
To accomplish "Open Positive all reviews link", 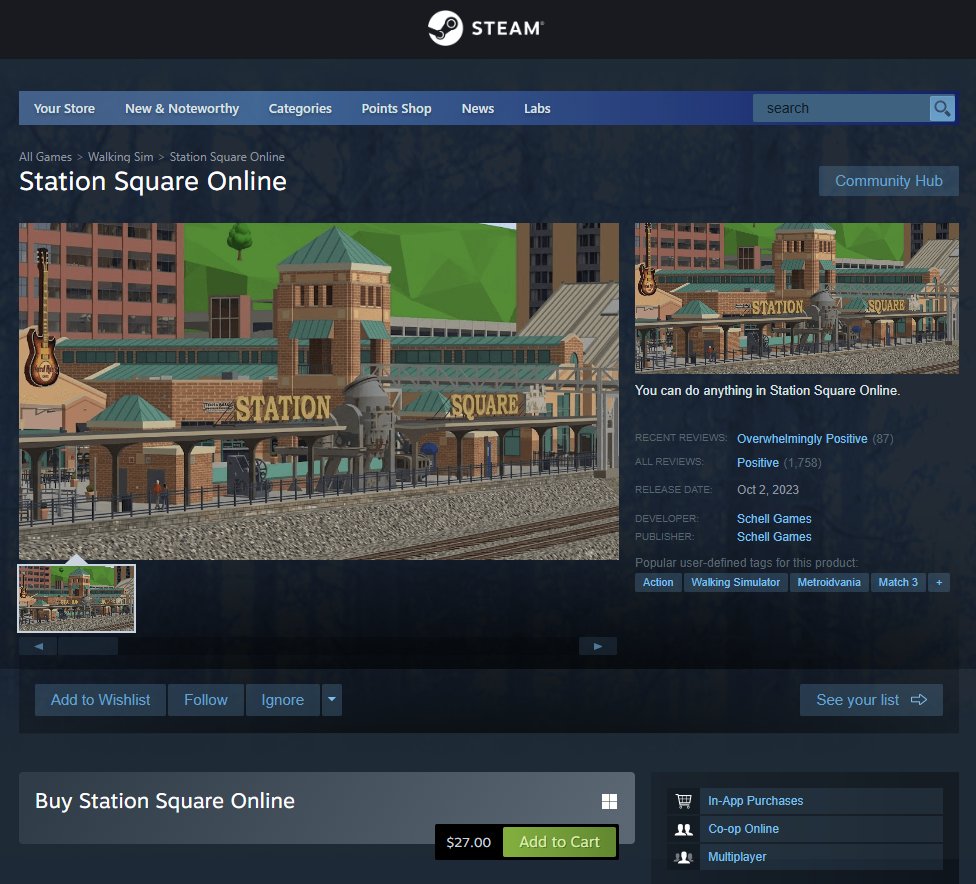I will click(758, 463).
